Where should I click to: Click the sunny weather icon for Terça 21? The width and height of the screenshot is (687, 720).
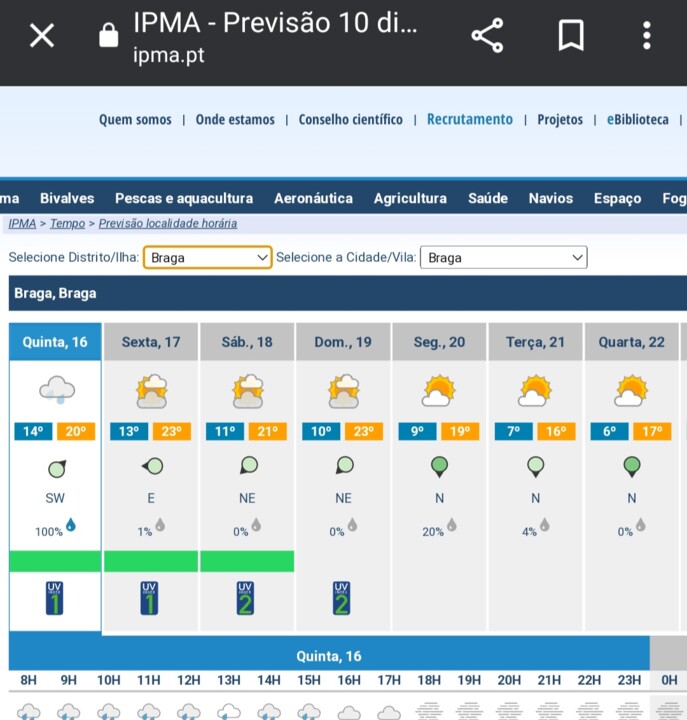coord(535,390)
